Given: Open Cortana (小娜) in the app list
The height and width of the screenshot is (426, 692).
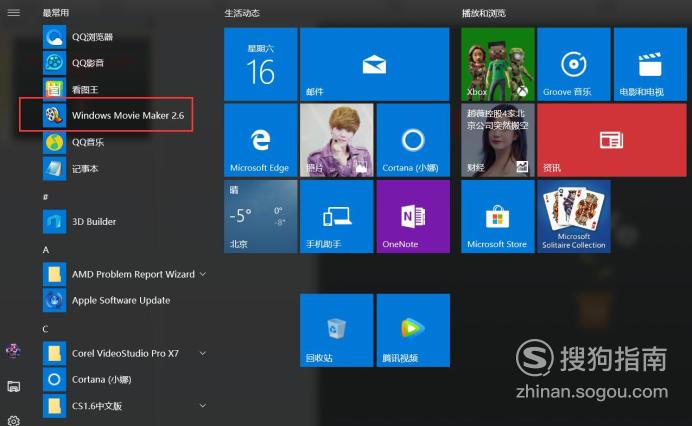Looking at the screenshot, I should [87, 380].
